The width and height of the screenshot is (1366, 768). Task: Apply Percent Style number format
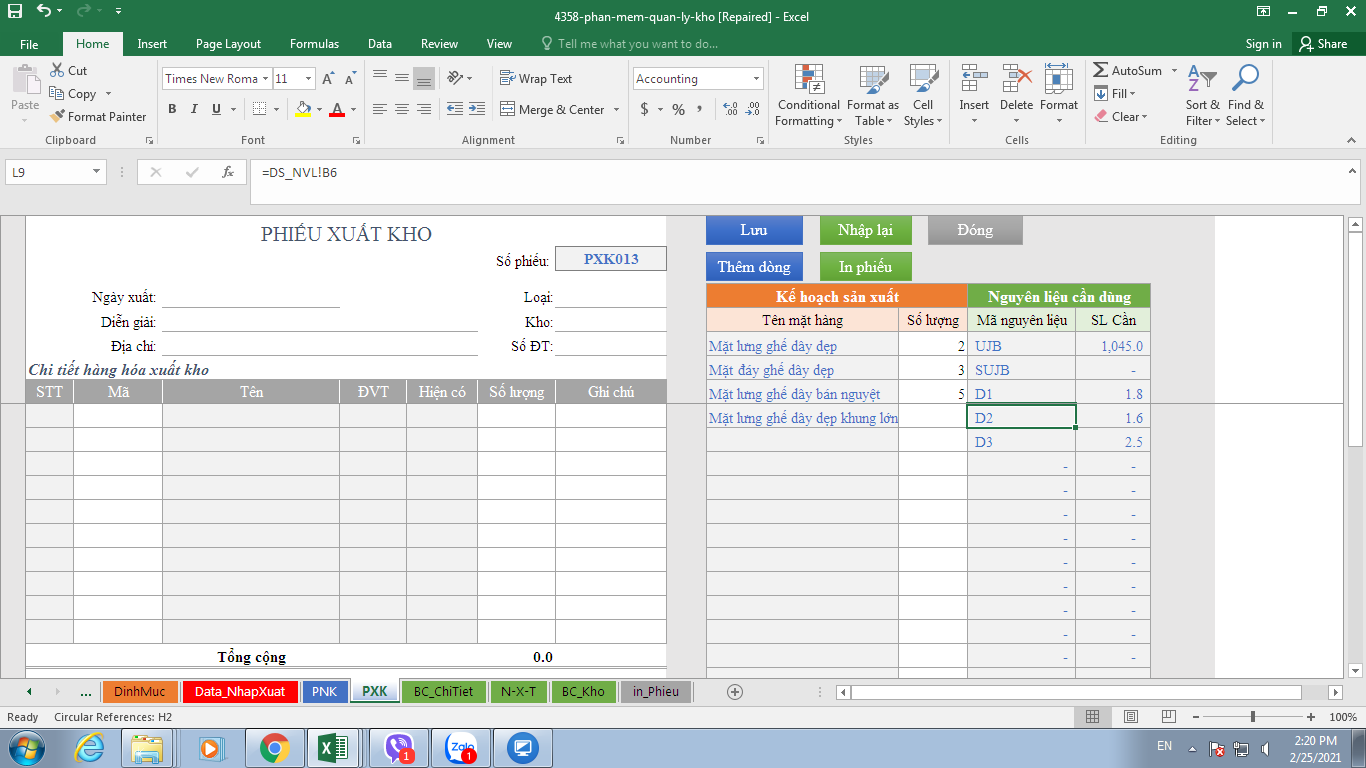[x=678, y=109]
